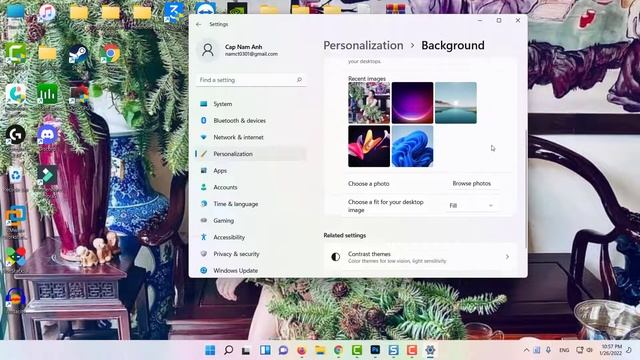Open Gaming settings category
Image resolution: width=640 pixels, height=360 pixels.
coord(251,220)
